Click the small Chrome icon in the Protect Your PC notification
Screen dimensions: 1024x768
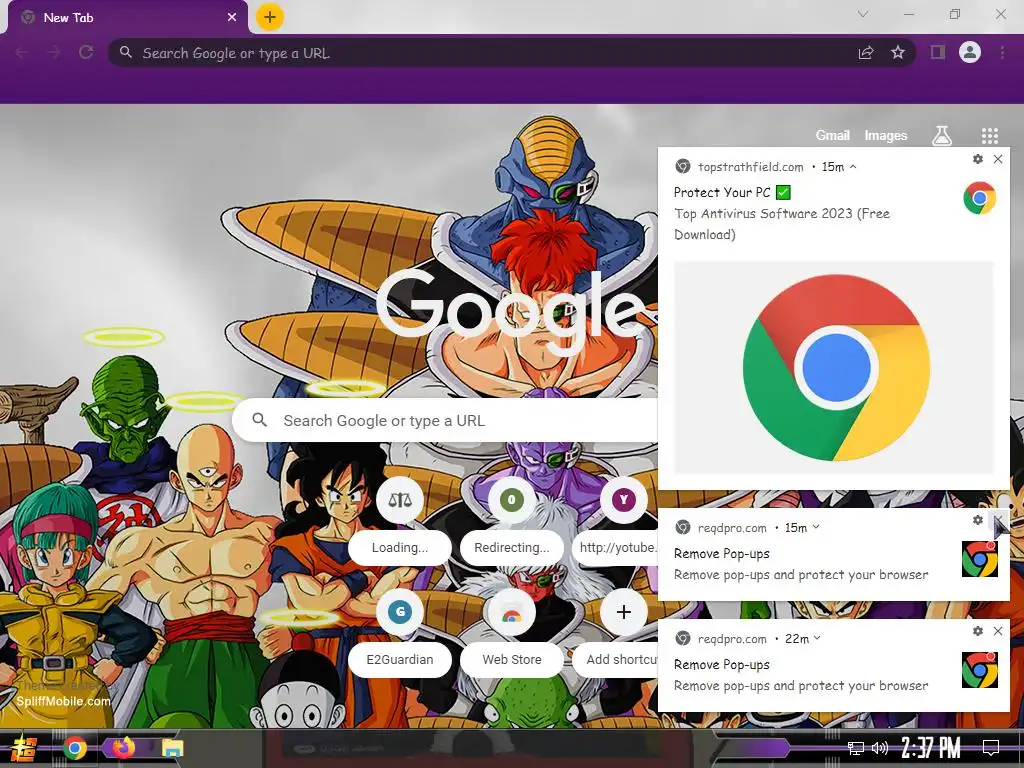point(979,199)
